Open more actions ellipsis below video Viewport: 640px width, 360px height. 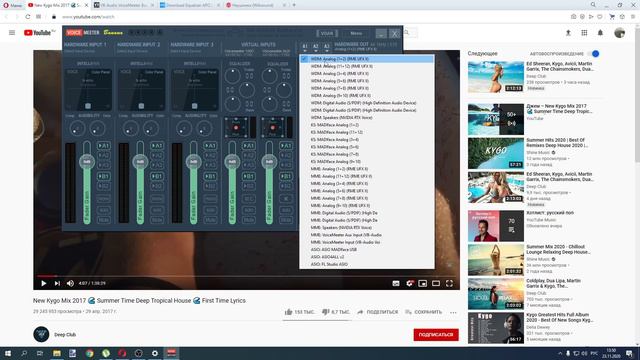(x=453, y=312)
